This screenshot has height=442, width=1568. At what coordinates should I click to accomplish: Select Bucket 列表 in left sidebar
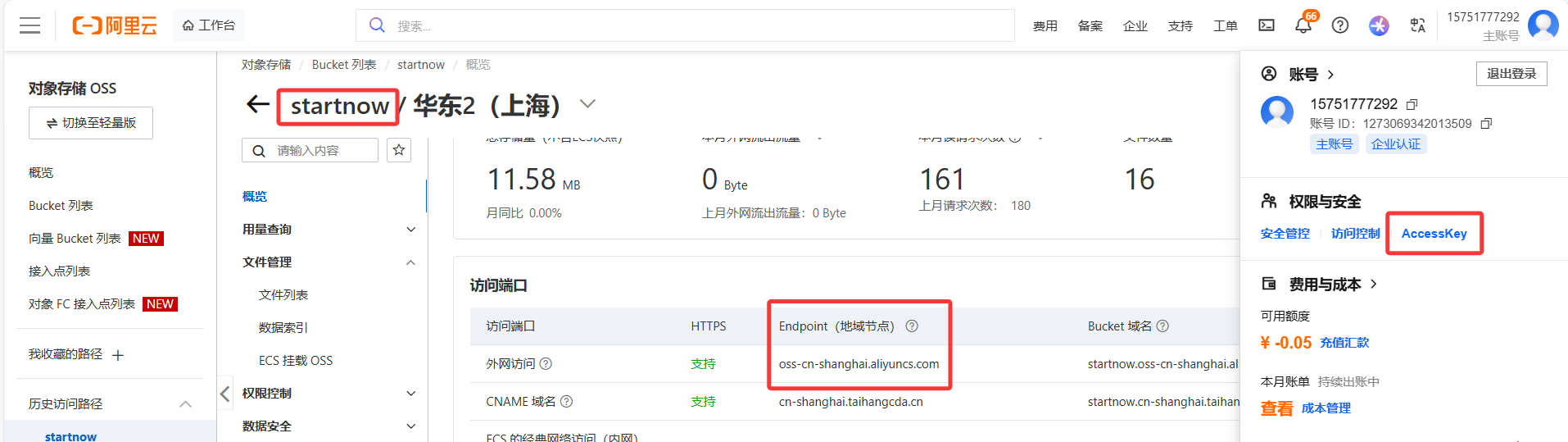(61, 206)
